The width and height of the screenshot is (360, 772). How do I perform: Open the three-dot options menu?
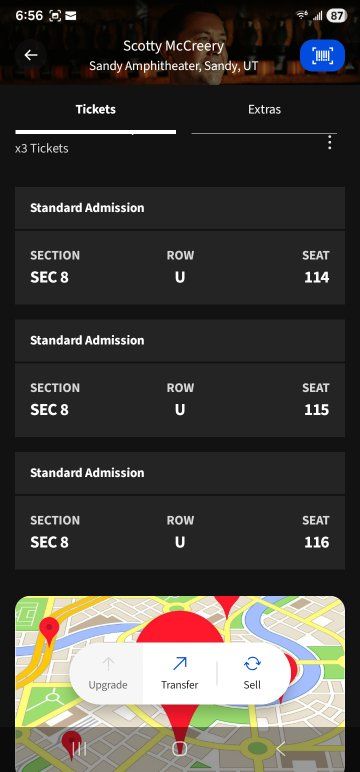329,142
